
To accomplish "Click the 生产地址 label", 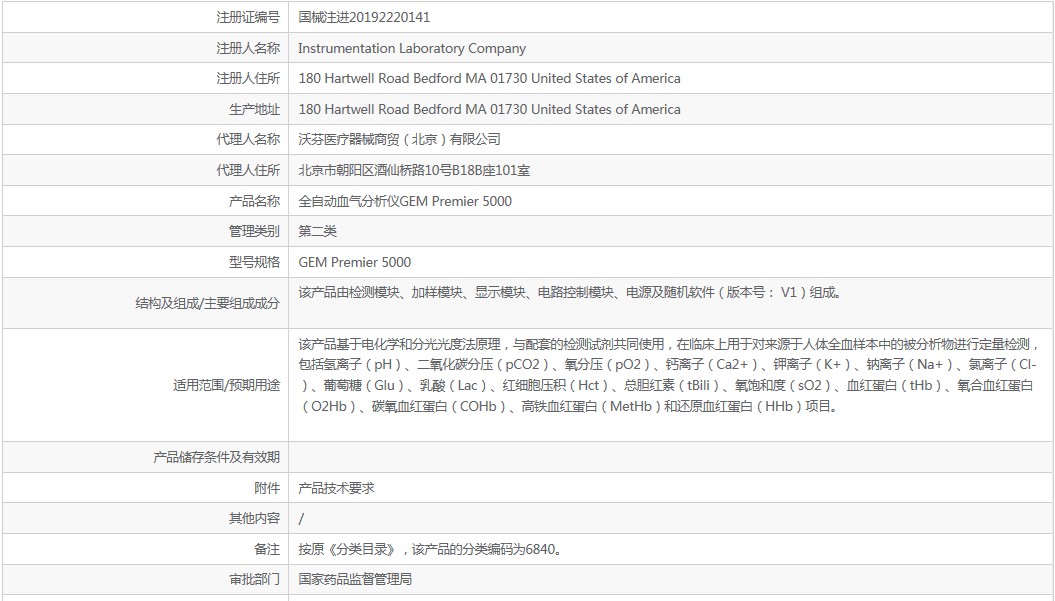I will [x=254, y=110].
